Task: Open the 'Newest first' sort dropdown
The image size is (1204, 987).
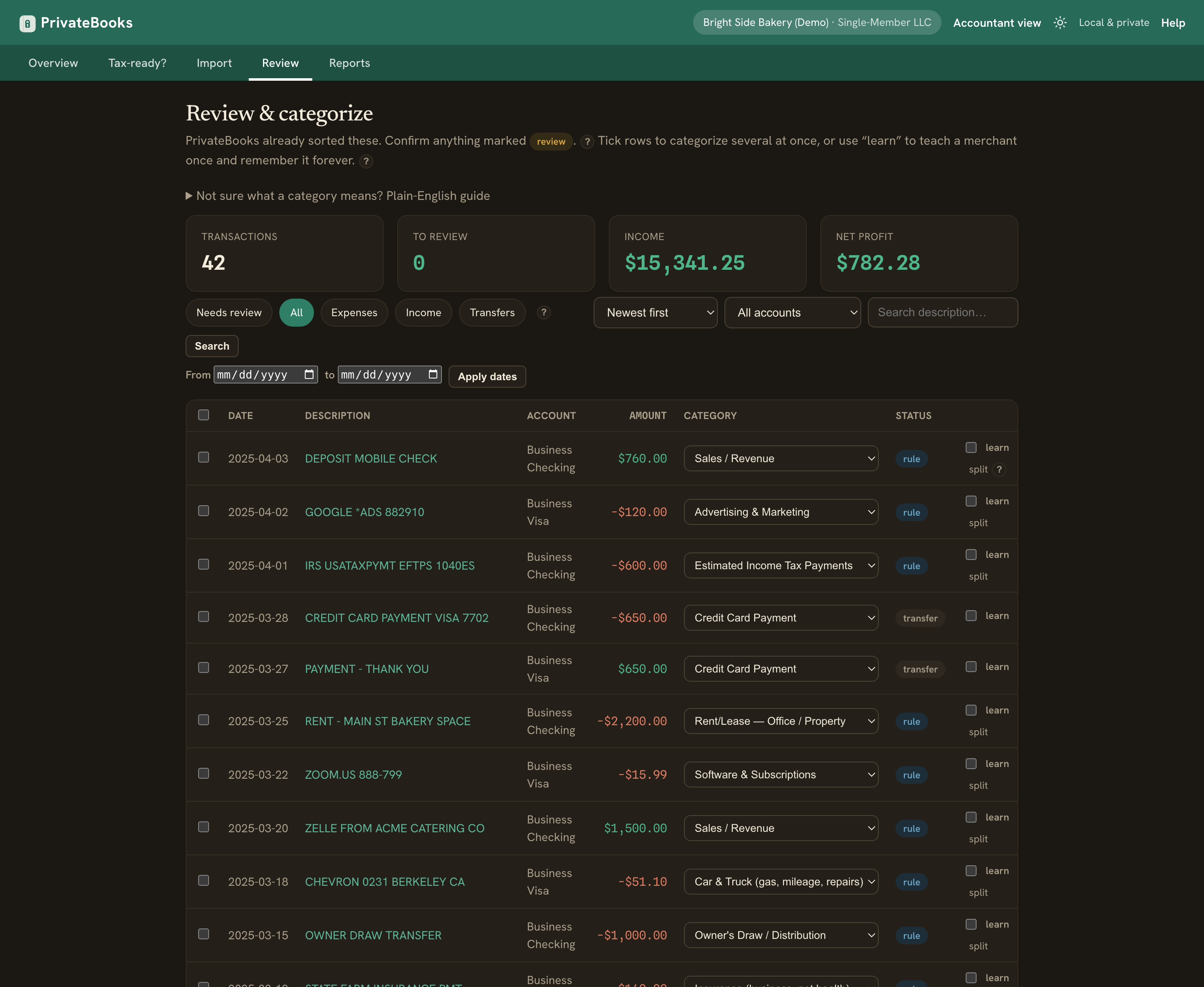Action: click(x=656, y=313)
